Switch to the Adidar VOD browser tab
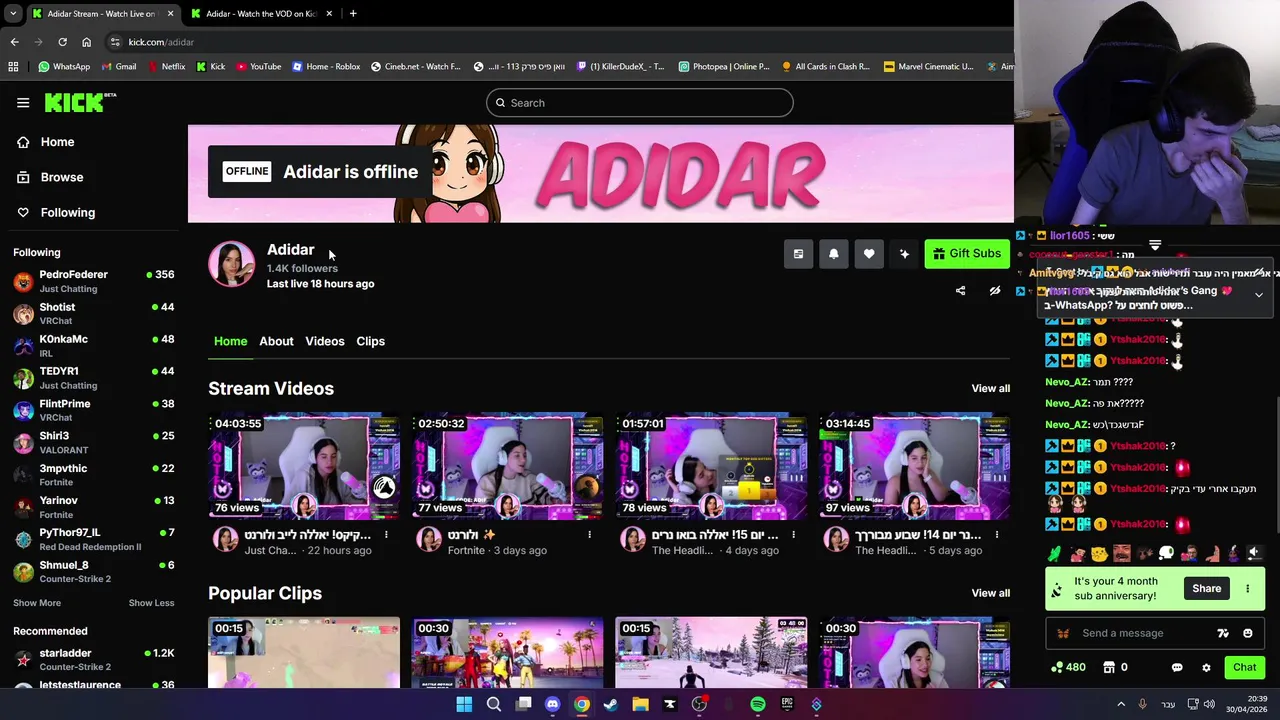Image resolution: width=1280 pixels, height=720 pixels. (262, 14)
